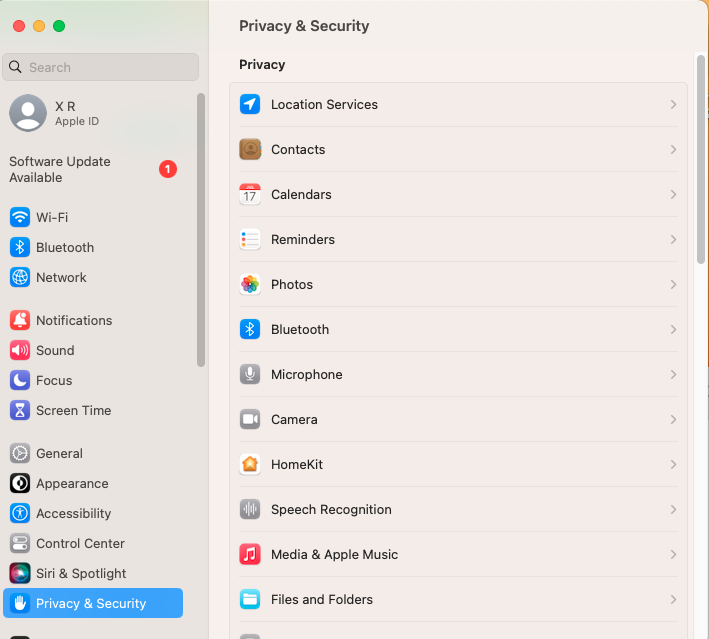Open X R Apple ID account

click(x=54, y=114)
